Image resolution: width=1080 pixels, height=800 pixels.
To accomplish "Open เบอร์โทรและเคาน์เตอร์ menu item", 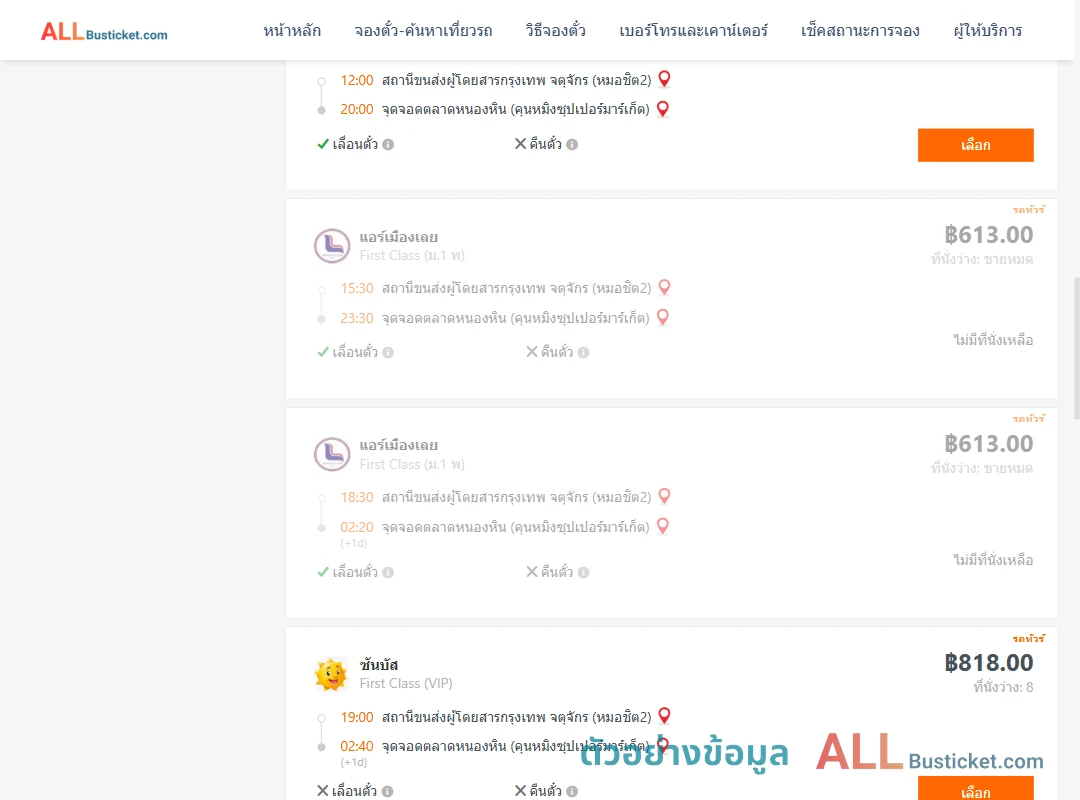I will (x=693, y=31).
